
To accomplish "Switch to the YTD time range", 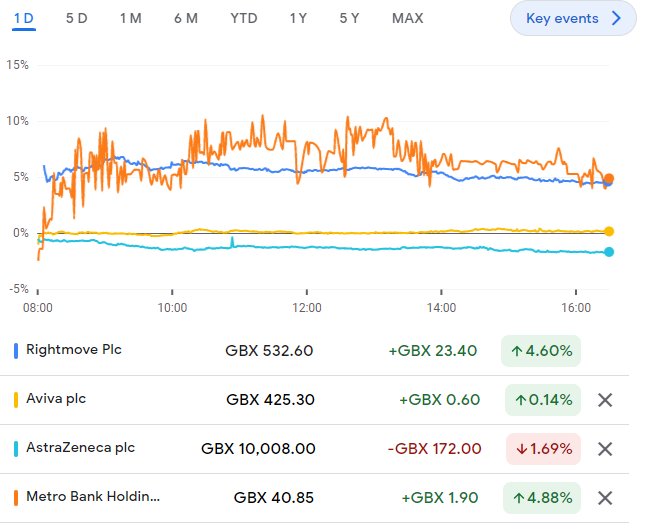I will [244, 19].
